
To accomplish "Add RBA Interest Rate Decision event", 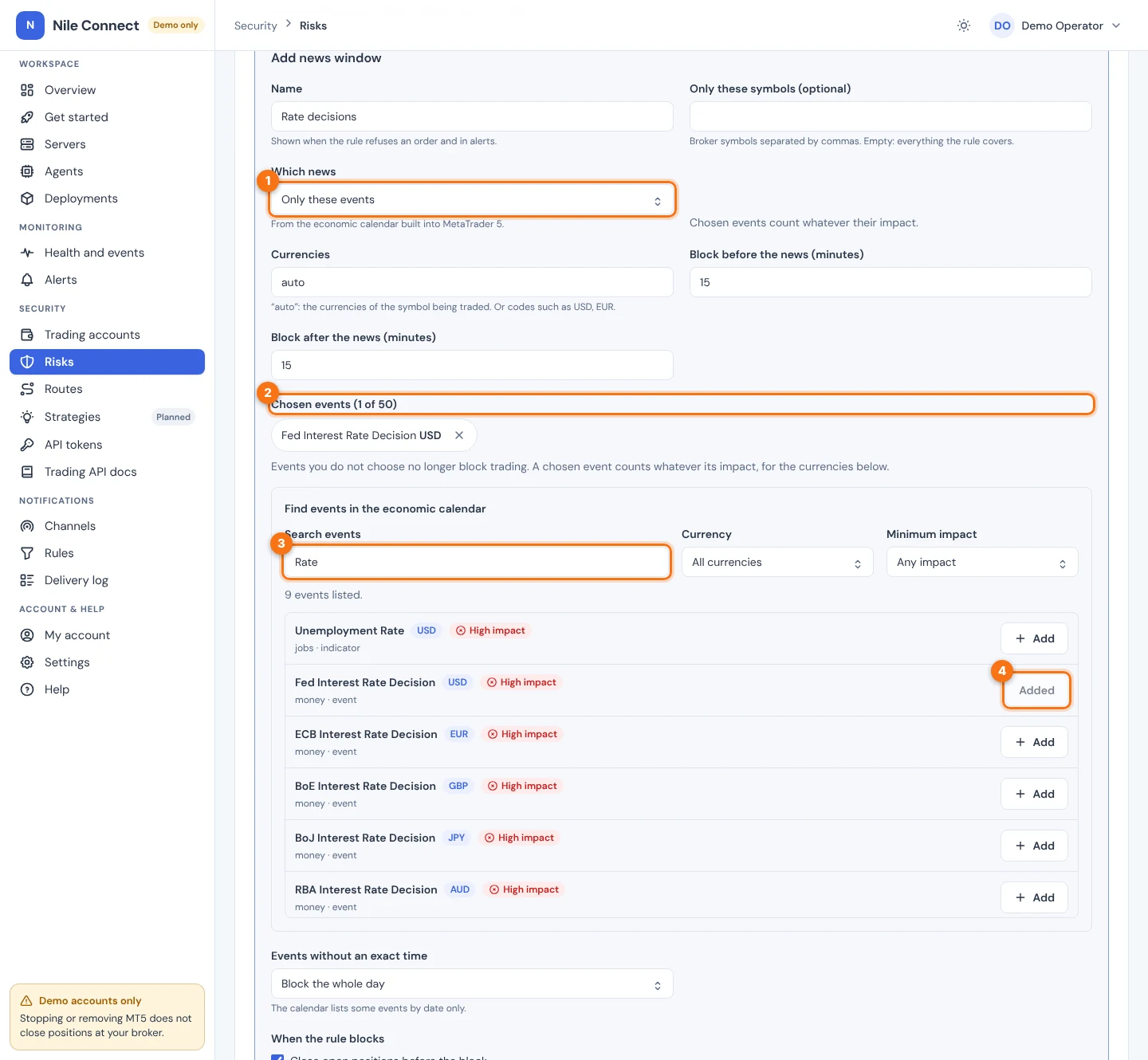I will point(1034,897).
